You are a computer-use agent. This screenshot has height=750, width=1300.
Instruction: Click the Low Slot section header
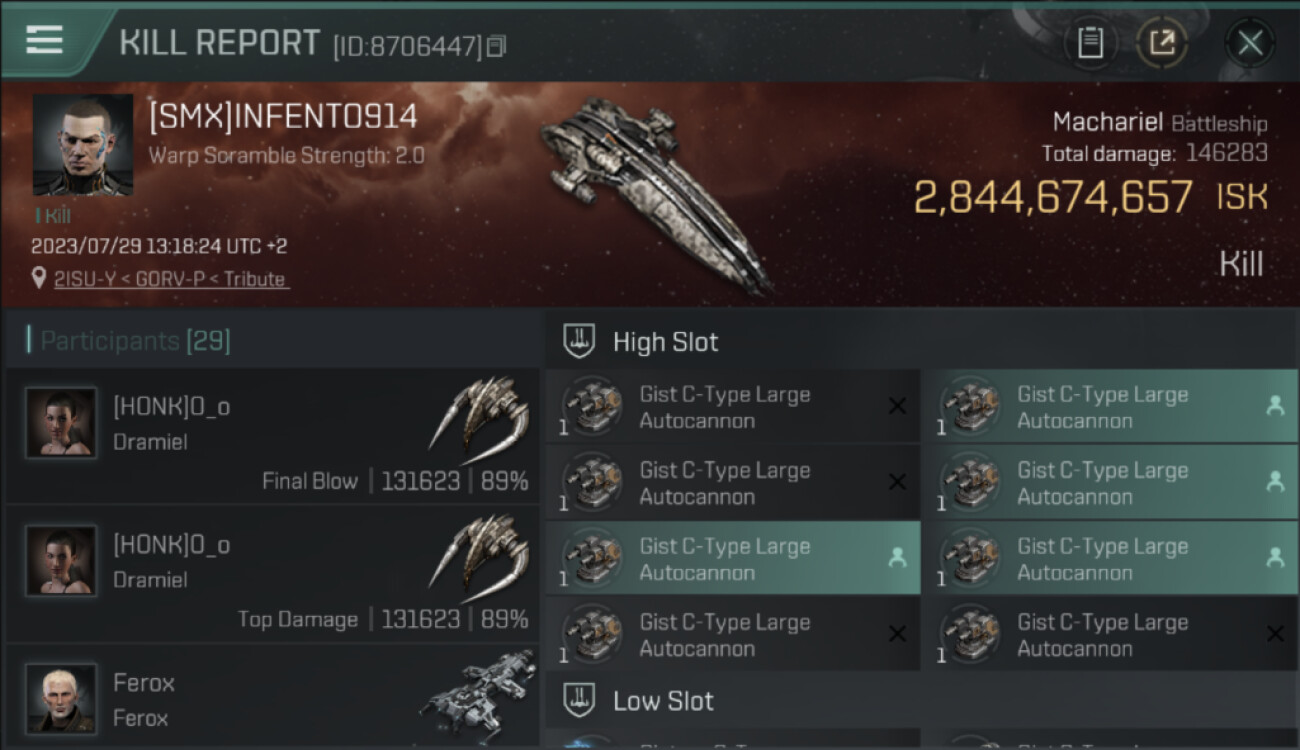click(x=663, y=701)
